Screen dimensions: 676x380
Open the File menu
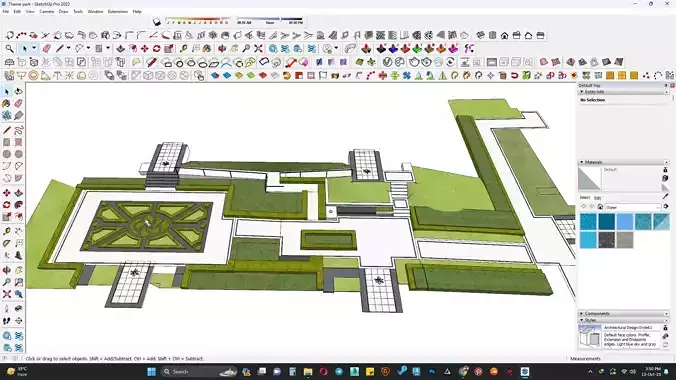[x=6, y=12]
